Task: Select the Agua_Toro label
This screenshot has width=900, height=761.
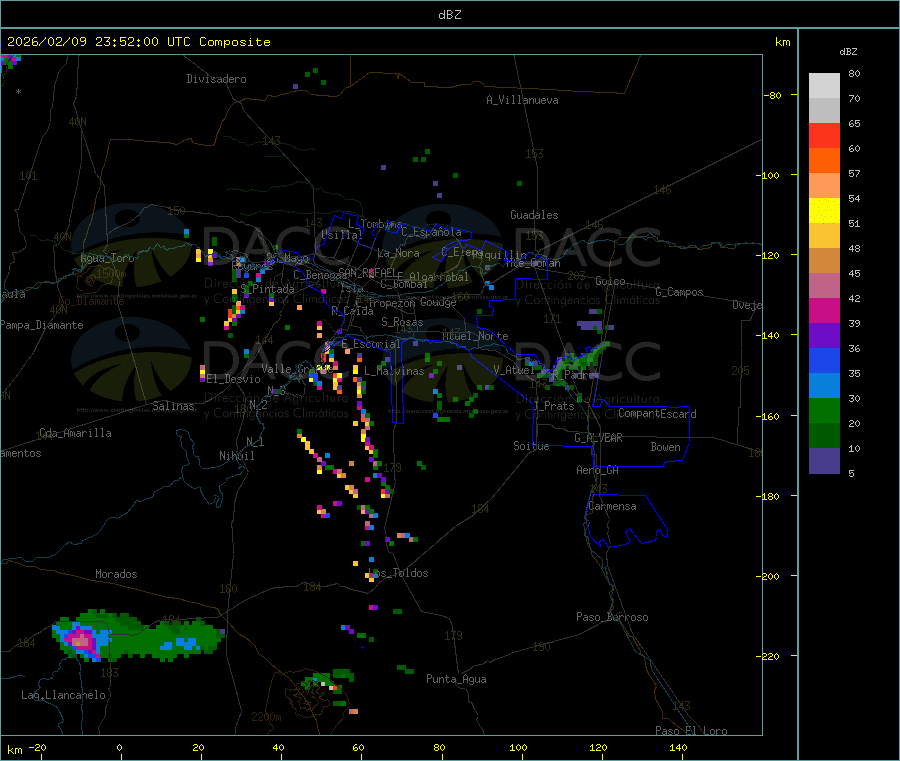Action: [107, 258]
